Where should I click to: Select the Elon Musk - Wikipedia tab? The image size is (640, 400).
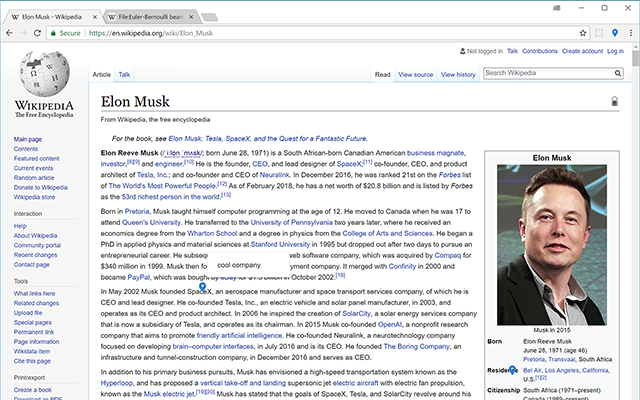click(52, 17)
